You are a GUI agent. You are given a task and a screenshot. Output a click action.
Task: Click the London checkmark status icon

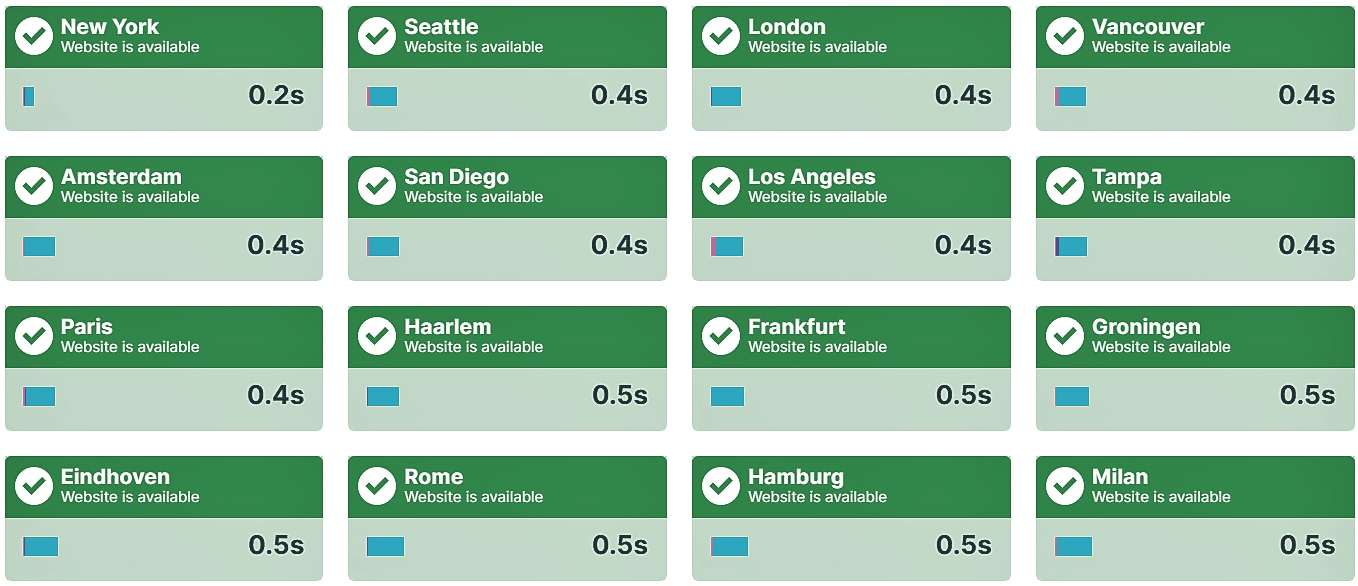pyautogui.click(x=721, y=37)
